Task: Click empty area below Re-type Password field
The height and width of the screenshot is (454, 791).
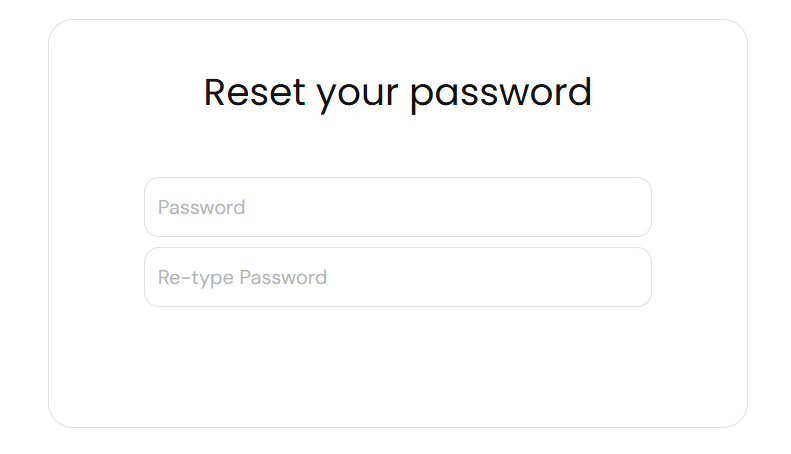Action: (397, 345)
